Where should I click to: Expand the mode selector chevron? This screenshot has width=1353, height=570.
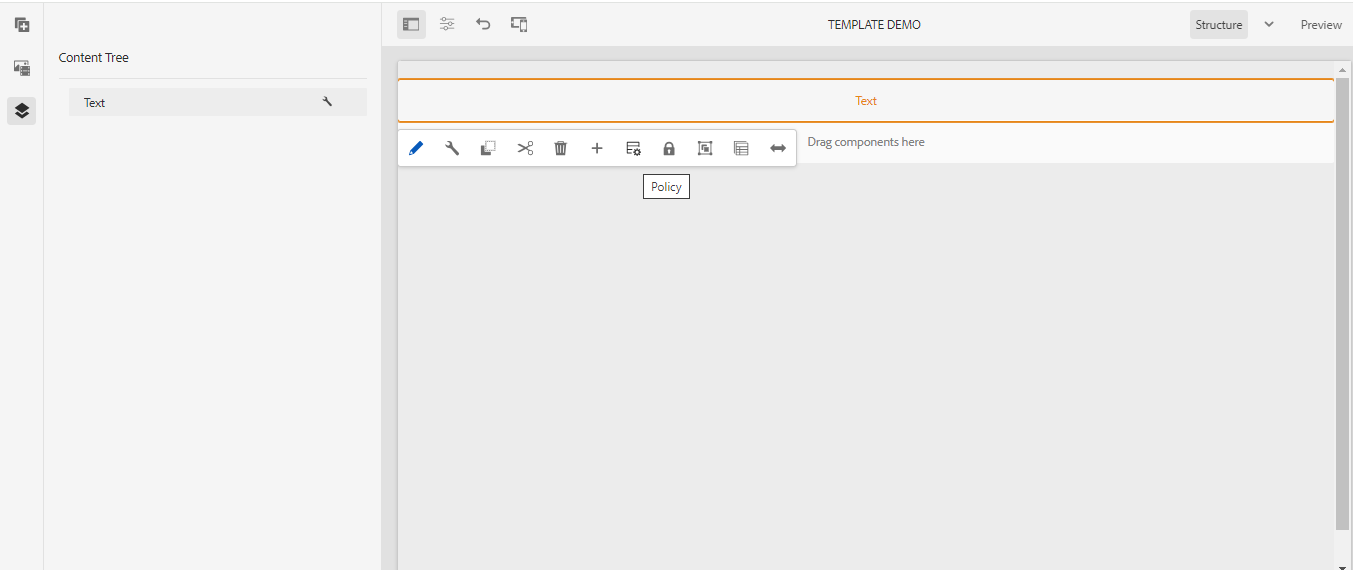tap(1269, 24)
